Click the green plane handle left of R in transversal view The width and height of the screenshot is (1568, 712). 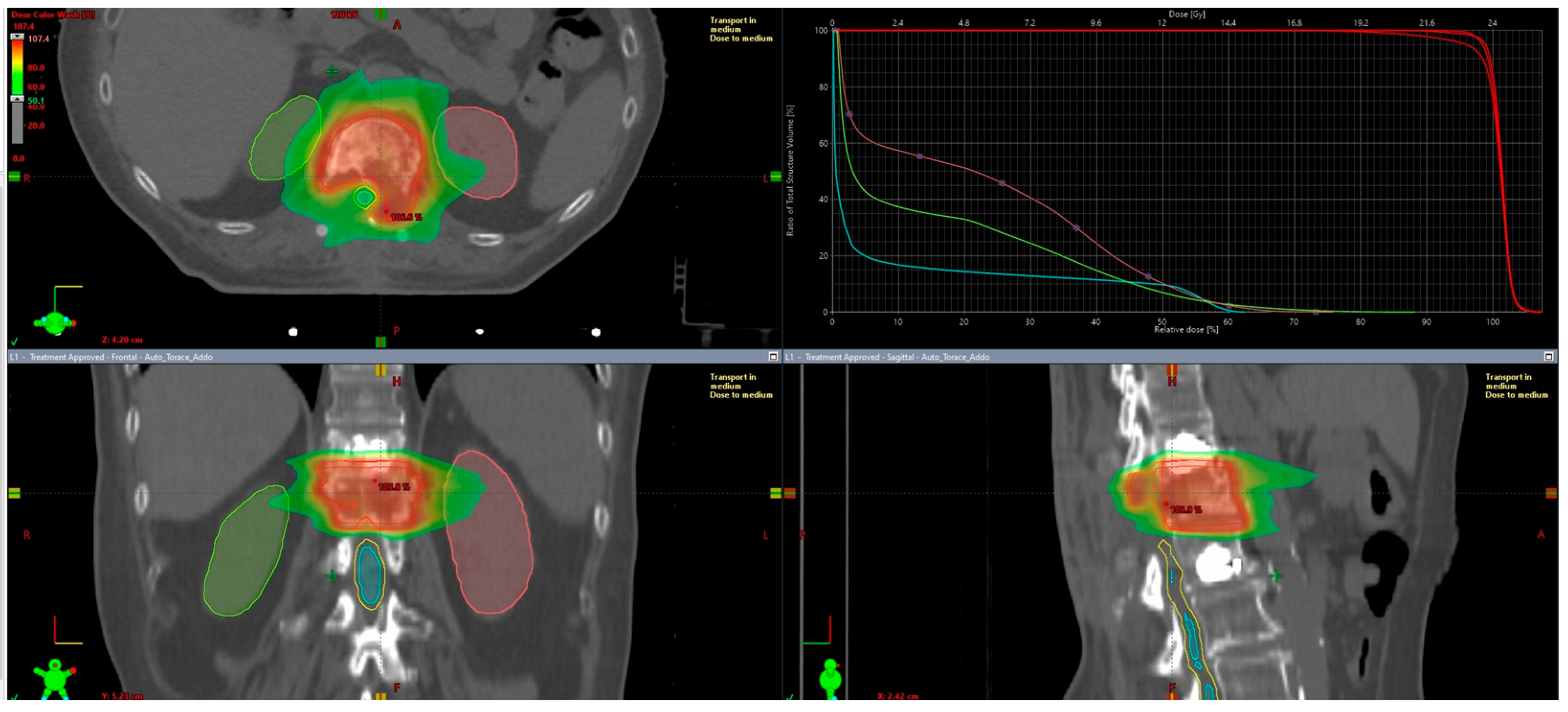pos(15,177)
